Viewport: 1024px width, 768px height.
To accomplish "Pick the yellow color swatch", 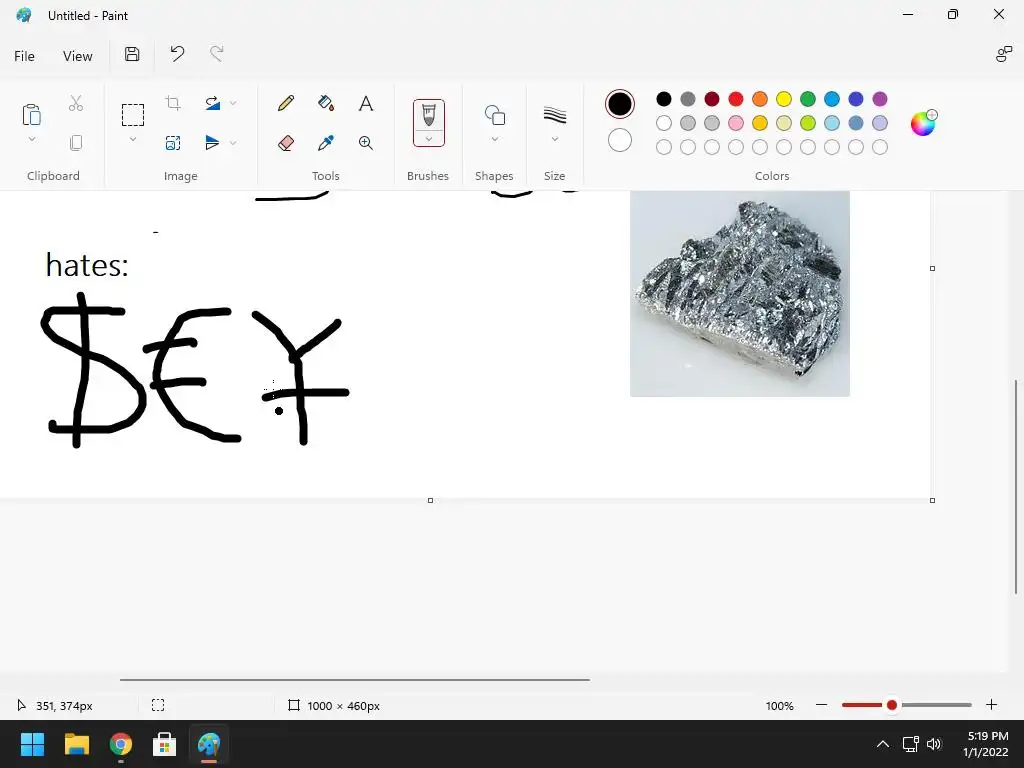I will point(784,99).
